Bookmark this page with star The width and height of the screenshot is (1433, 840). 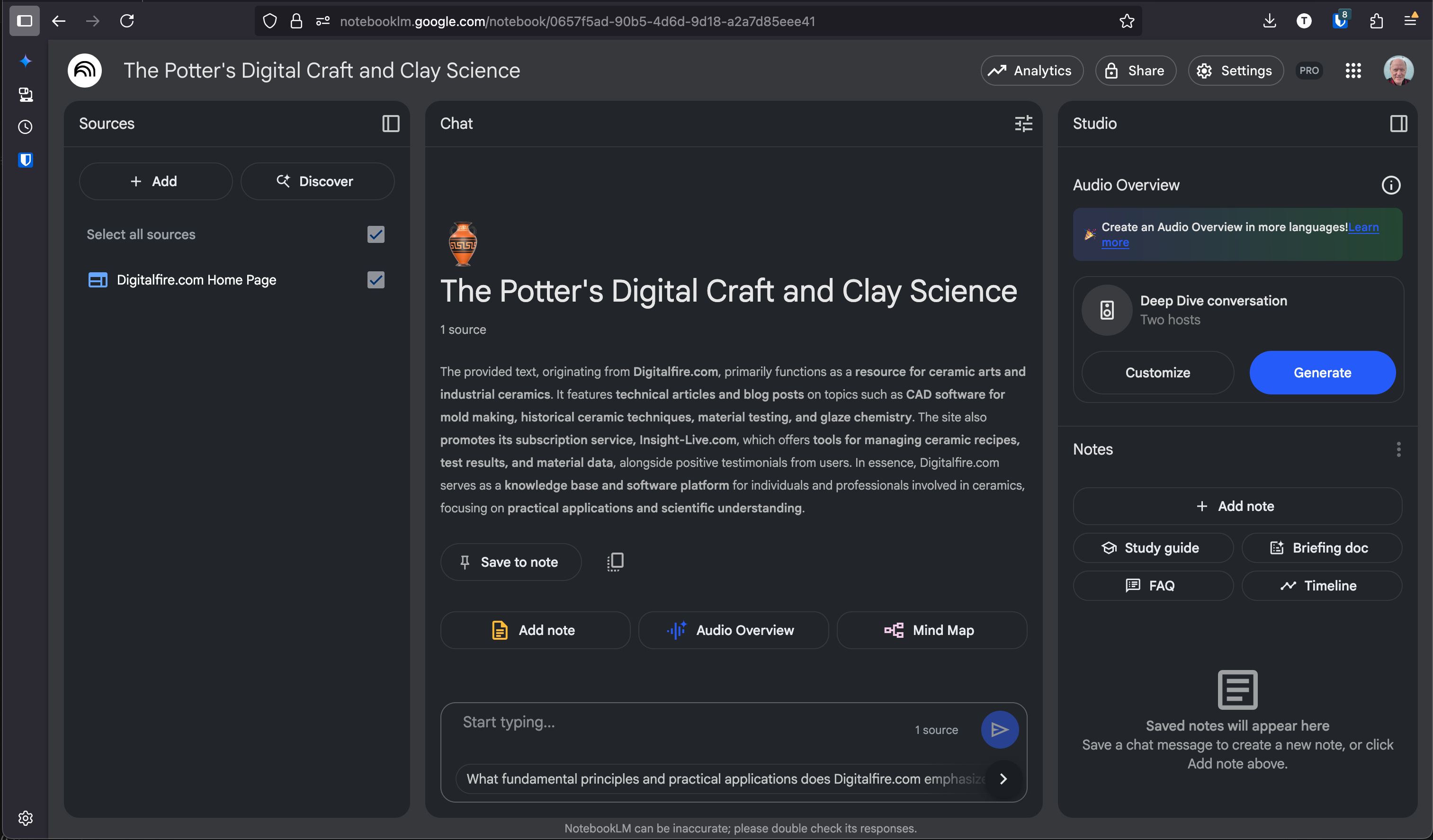tap(1127, 21)
